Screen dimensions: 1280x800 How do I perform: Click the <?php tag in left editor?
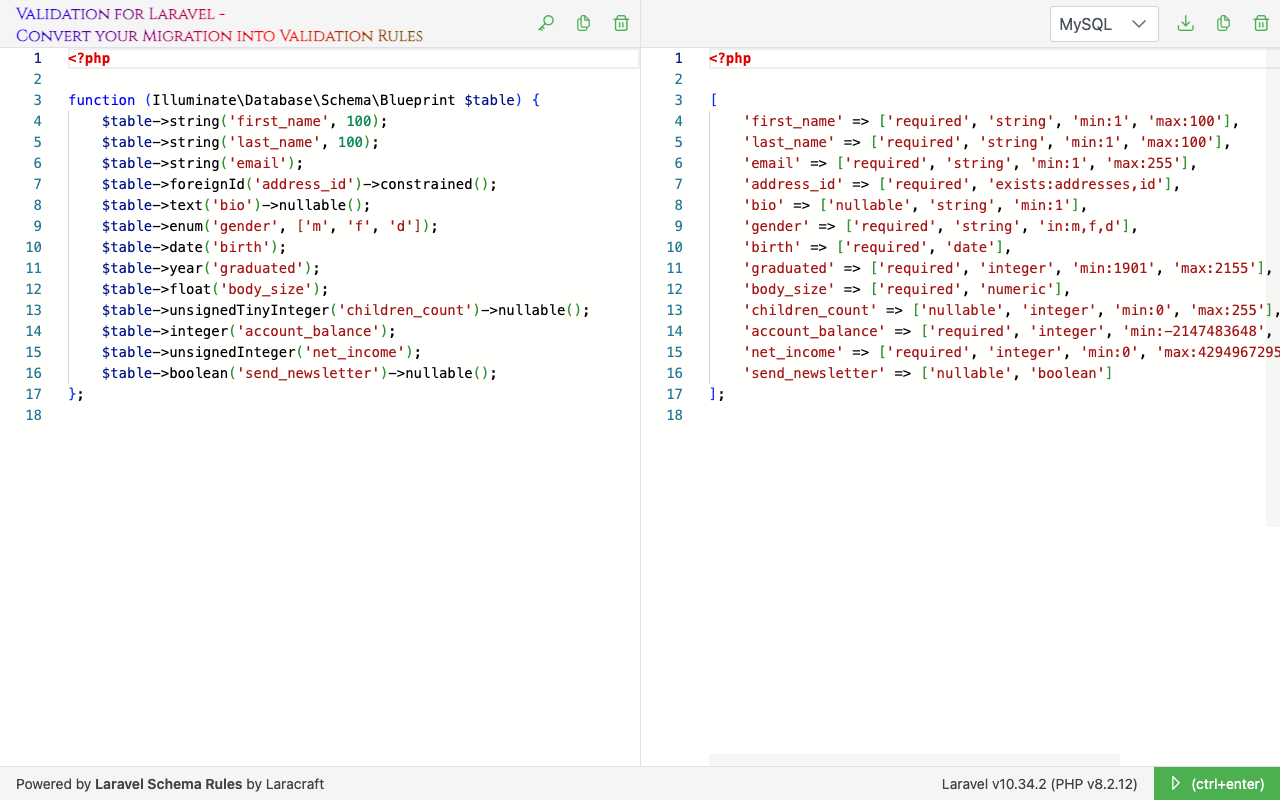pos(89,58)
